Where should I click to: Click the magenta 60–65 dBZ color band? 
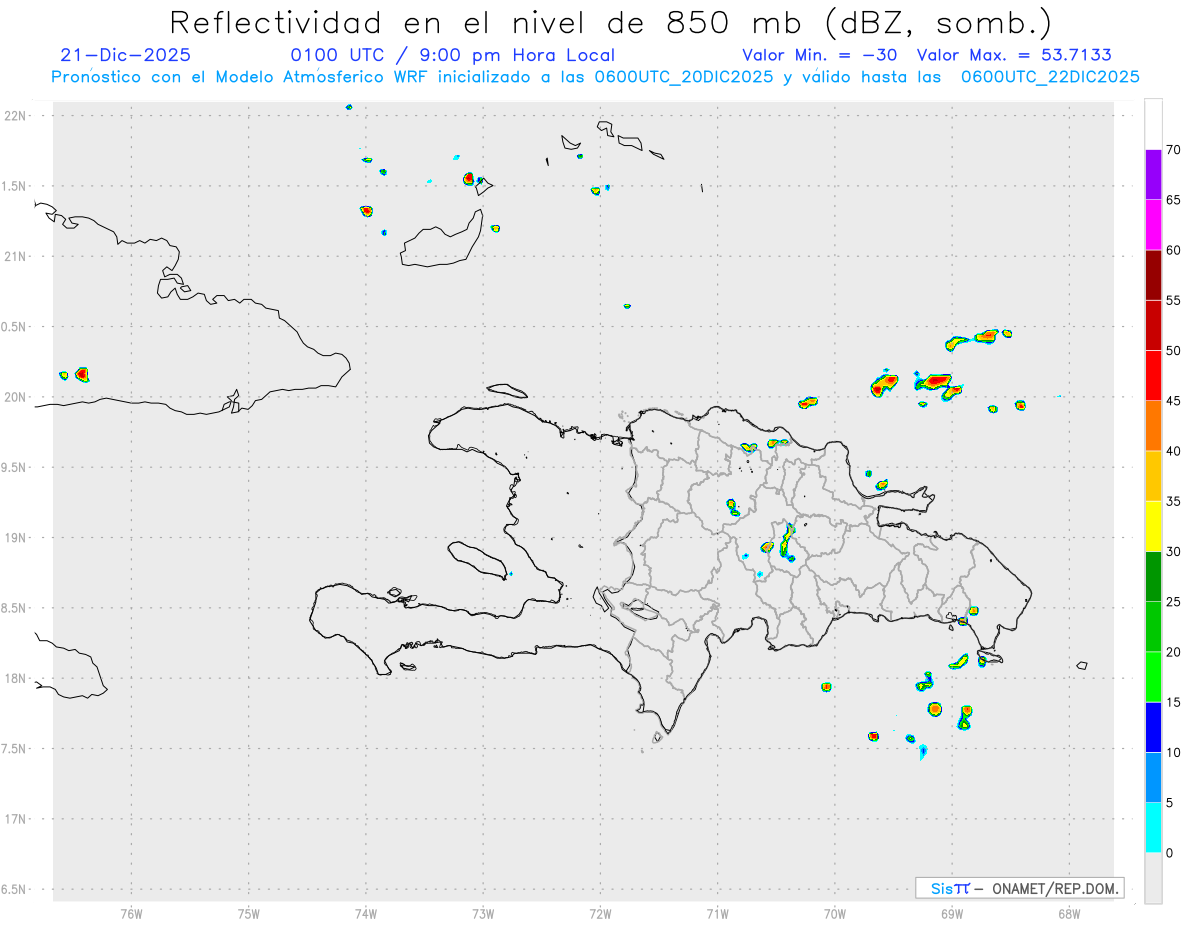1153,225
